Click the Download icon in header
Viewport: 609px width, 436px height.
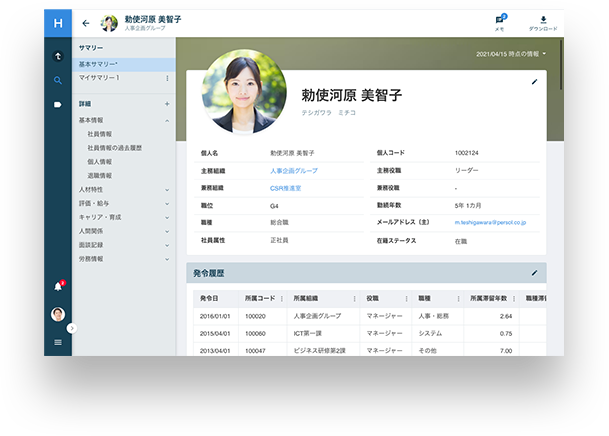pos(543,23)
